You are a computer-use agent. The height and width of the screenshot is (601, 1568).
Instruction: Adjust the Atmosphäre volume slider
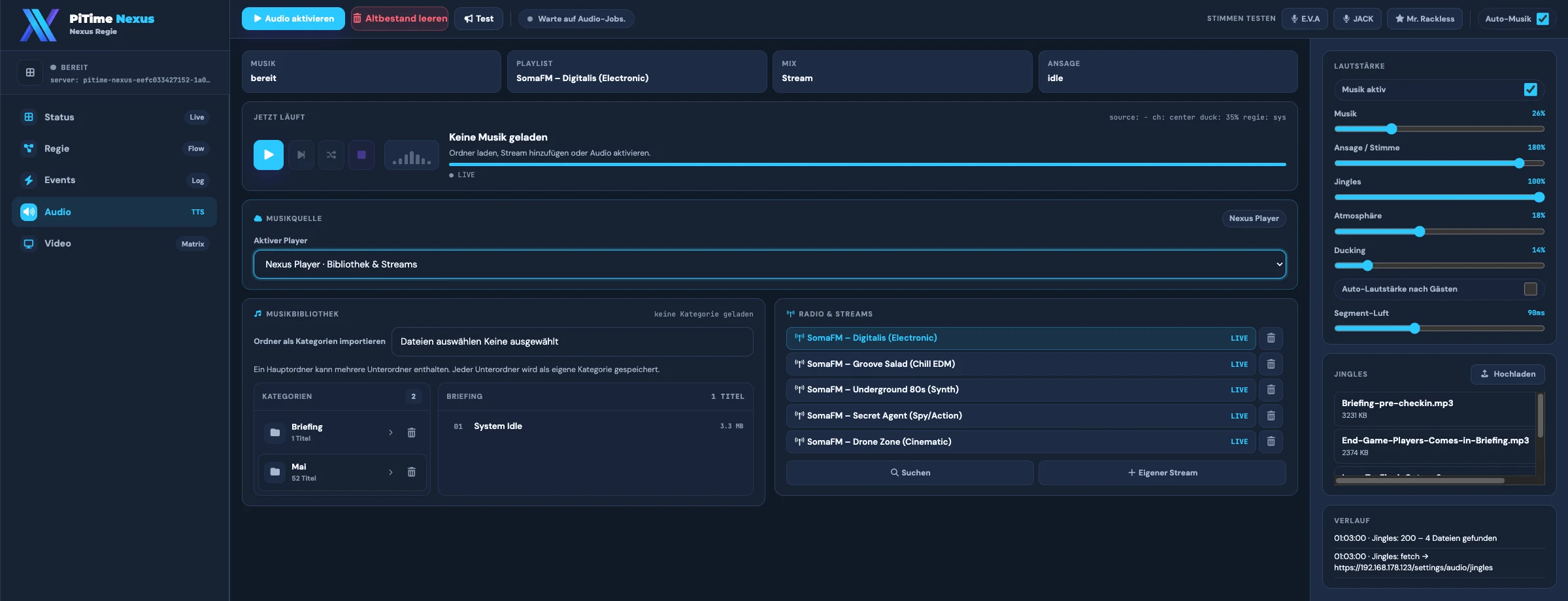coord(1439,232)
